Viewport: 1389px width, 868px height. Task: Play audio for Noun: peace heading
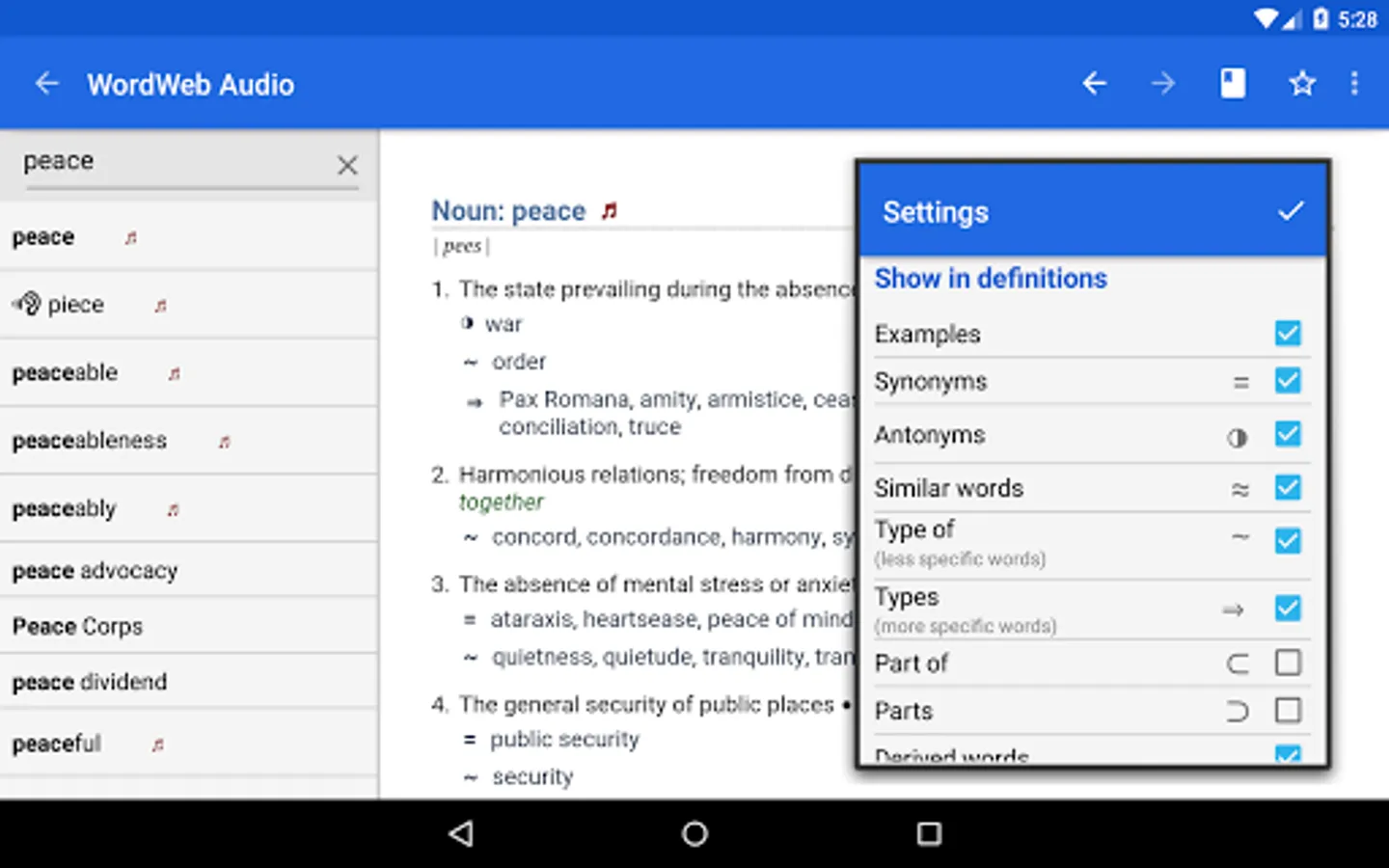(609, 210)
